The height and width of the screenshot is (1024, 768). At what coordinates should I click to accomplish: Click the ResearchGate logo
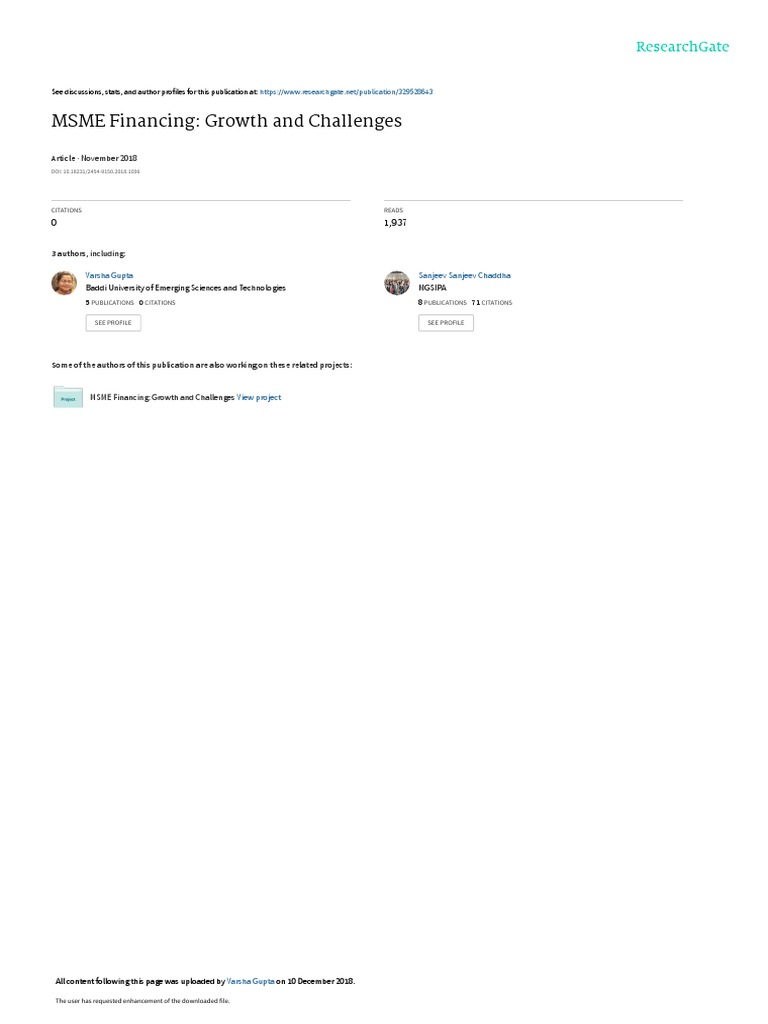point(682,47)
